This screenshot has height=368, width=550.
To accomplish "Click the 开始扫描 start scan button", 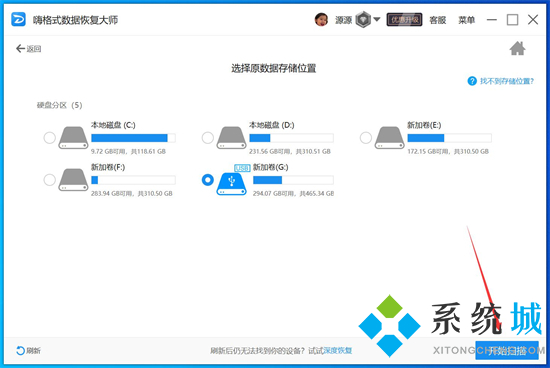I will point(507,350).
